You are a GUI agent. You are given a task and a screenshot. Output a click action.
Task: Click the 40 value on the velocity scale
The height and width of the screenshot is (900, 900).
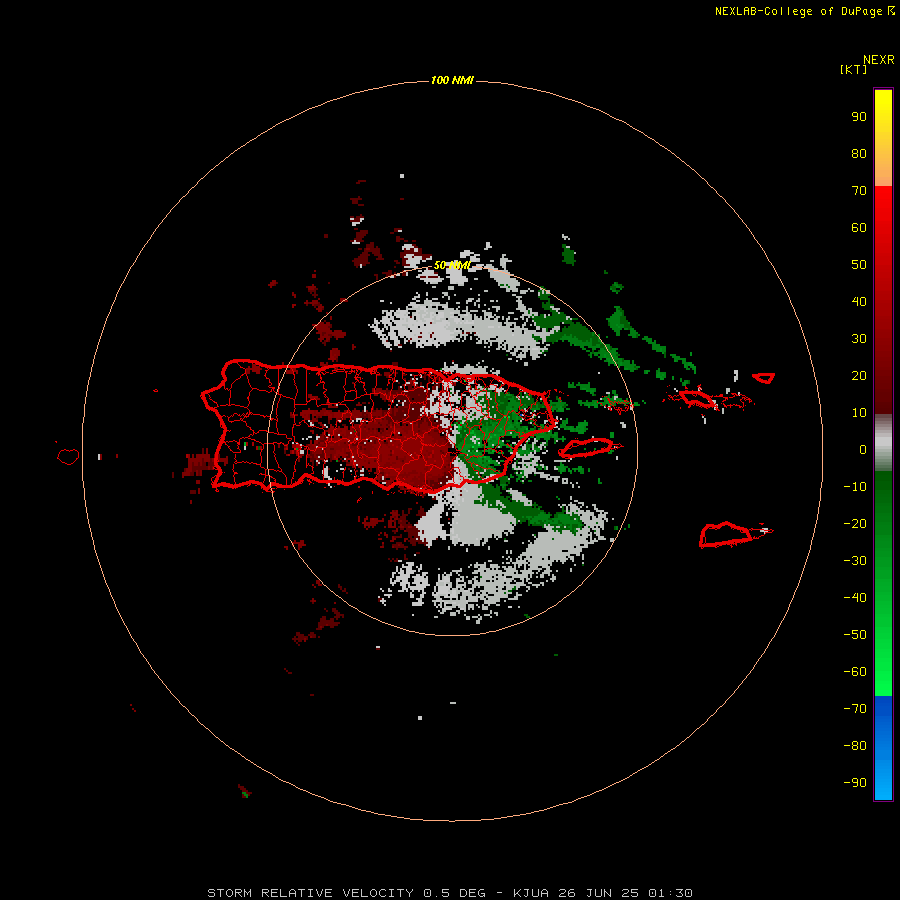tap(859, 302)
